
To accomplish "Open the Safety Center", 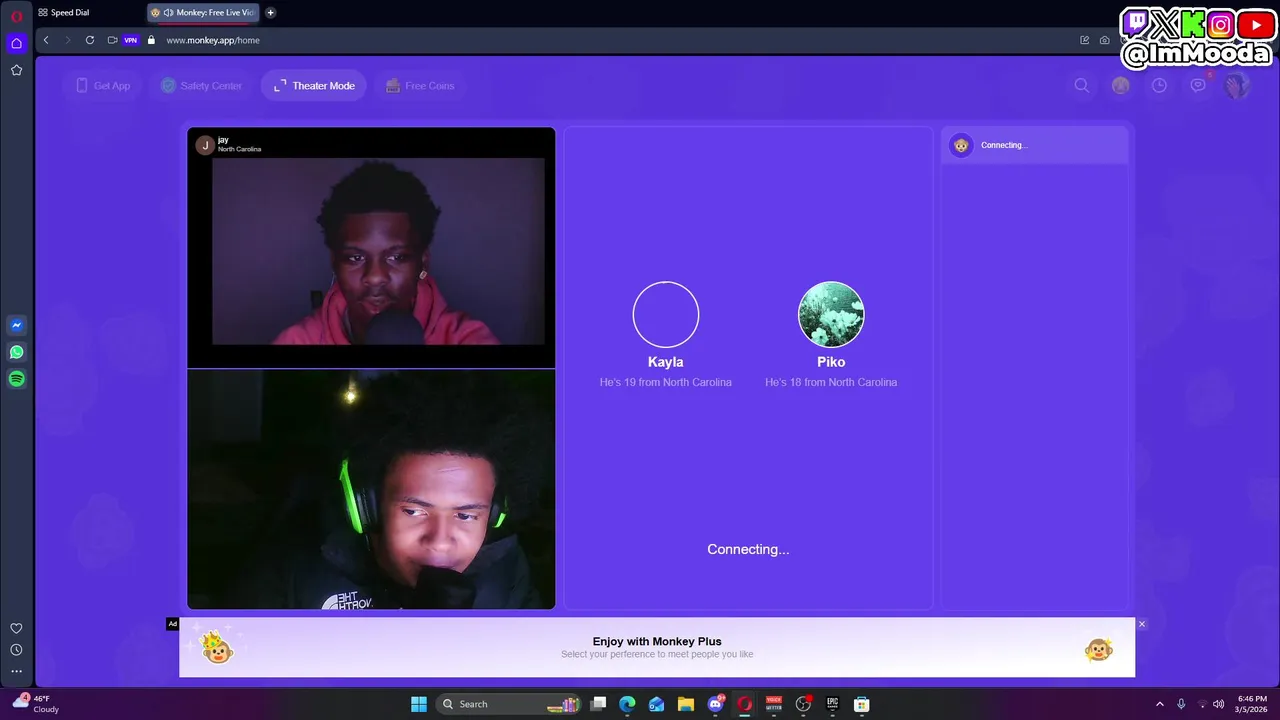I will point(201,86).
